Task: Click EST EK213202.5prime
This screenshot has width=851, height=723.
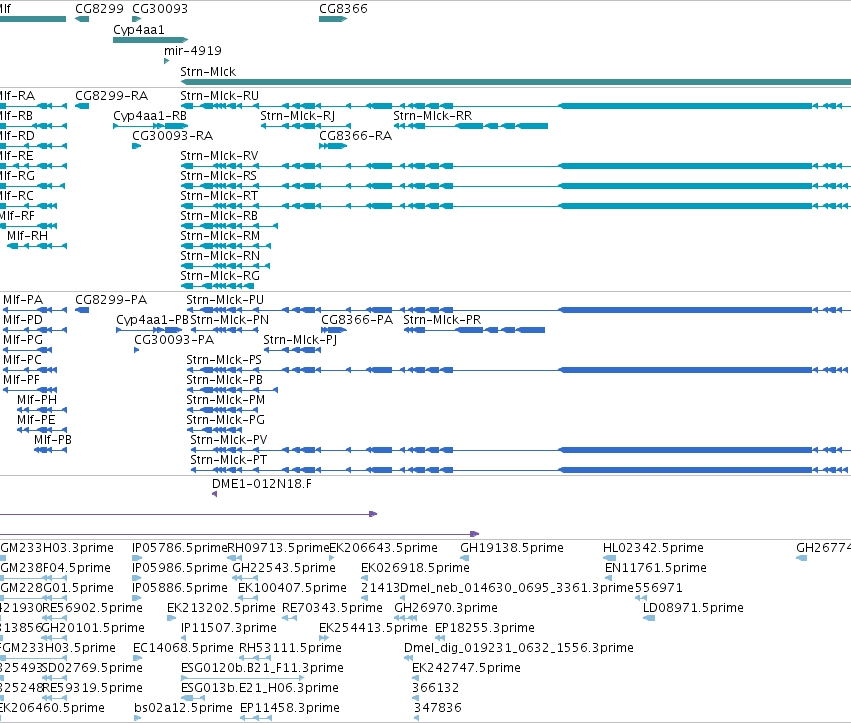Action: coord(221,608)
